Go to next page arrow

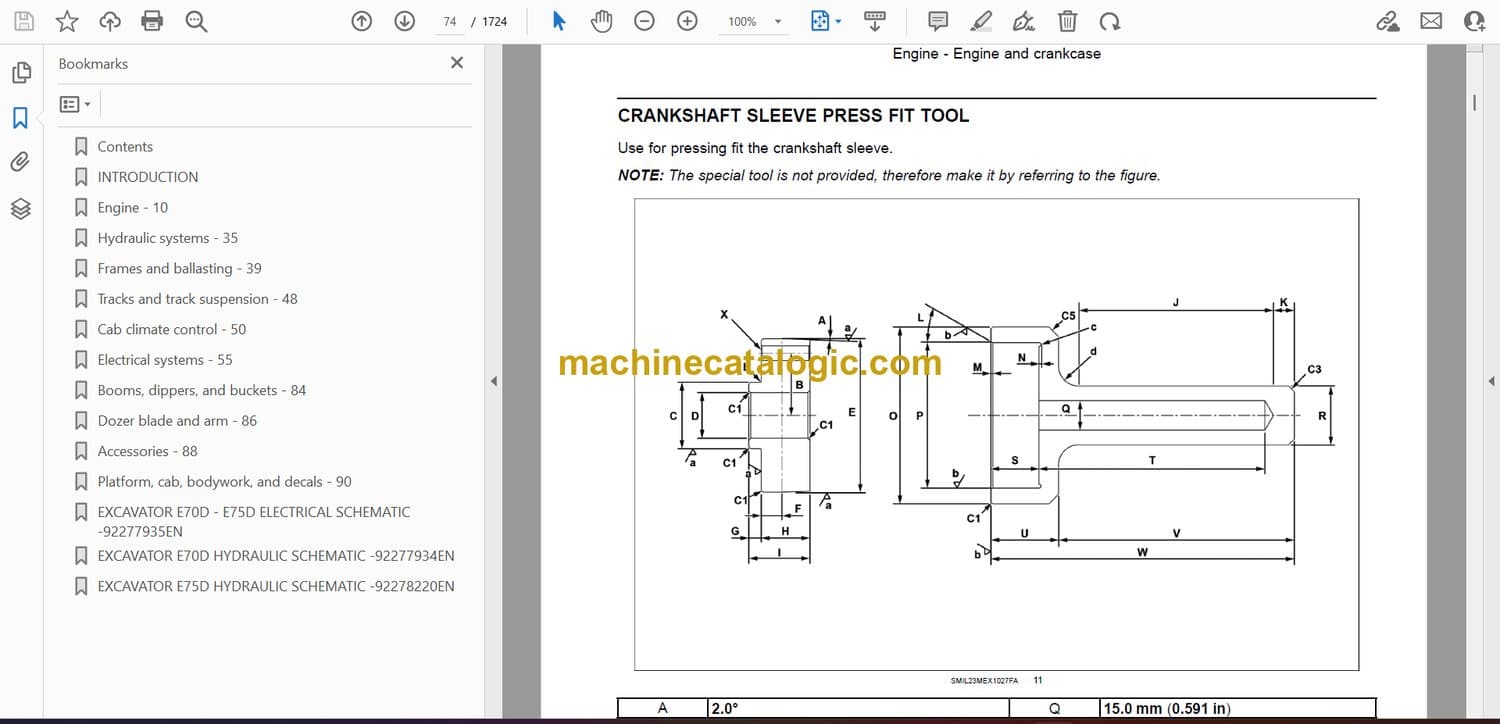pos(404,21)
